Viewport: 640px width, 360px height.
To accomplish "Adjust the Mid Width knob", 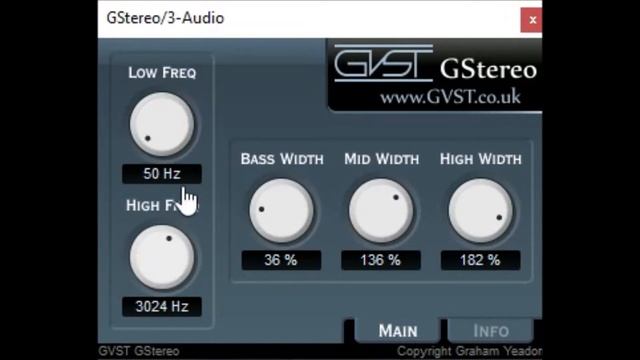I will (381, 210).
